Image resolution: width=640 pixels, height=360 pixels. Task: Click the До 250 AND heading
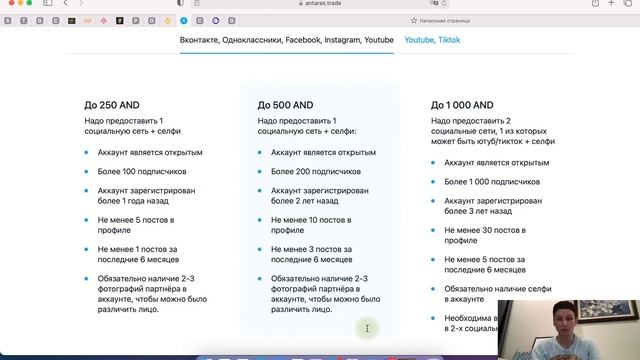point(112,105)
